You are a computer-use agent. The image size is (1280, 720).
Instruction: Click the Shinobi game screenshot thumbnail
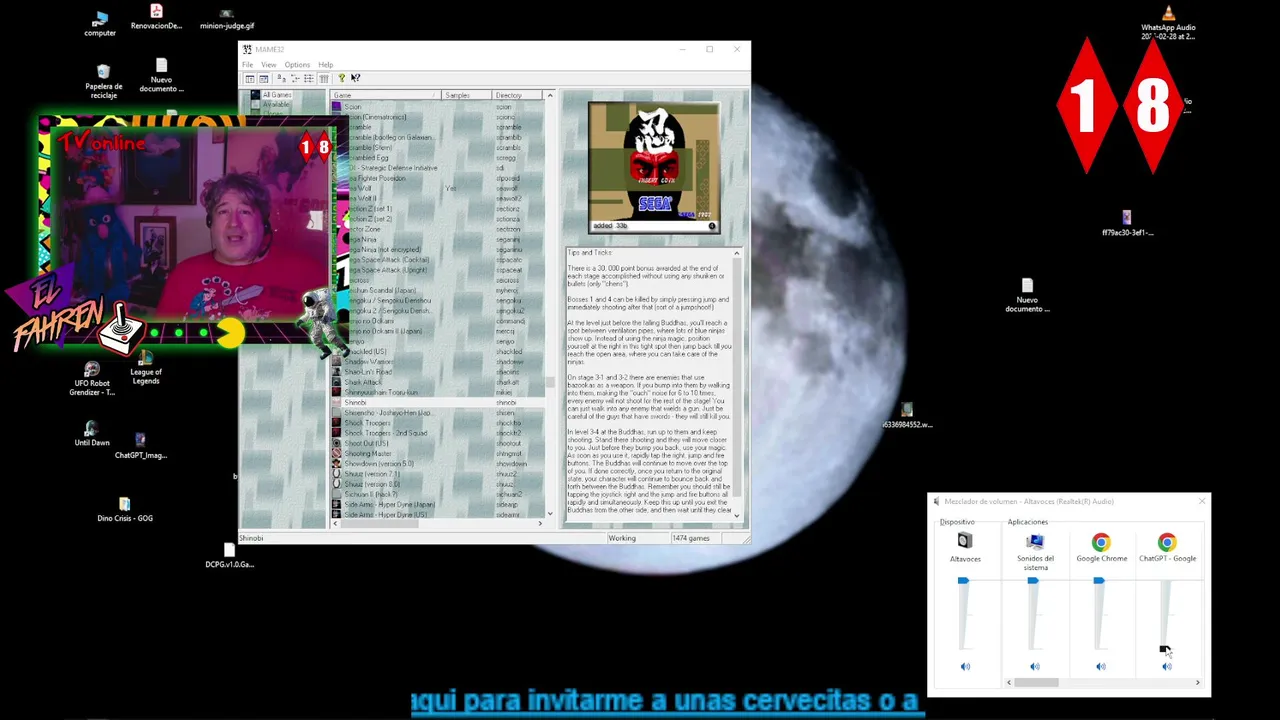(x=653, y=167)
